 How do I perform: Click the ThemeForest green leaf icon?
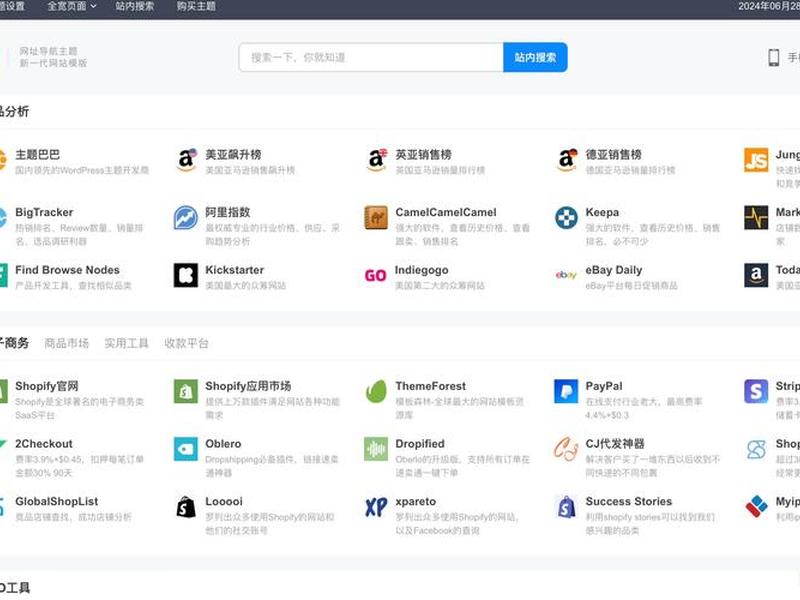click(x=376, y=391)
